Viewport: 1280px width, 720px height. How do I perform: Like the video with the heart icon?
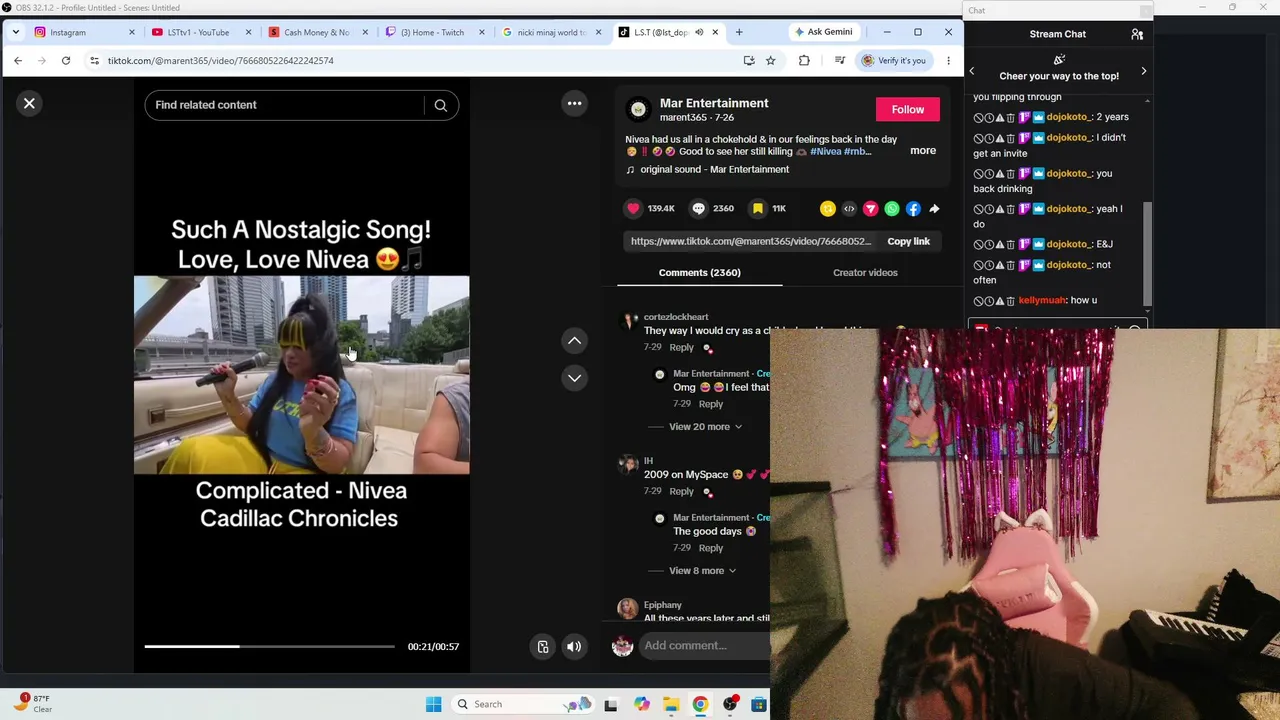(633, 208)
